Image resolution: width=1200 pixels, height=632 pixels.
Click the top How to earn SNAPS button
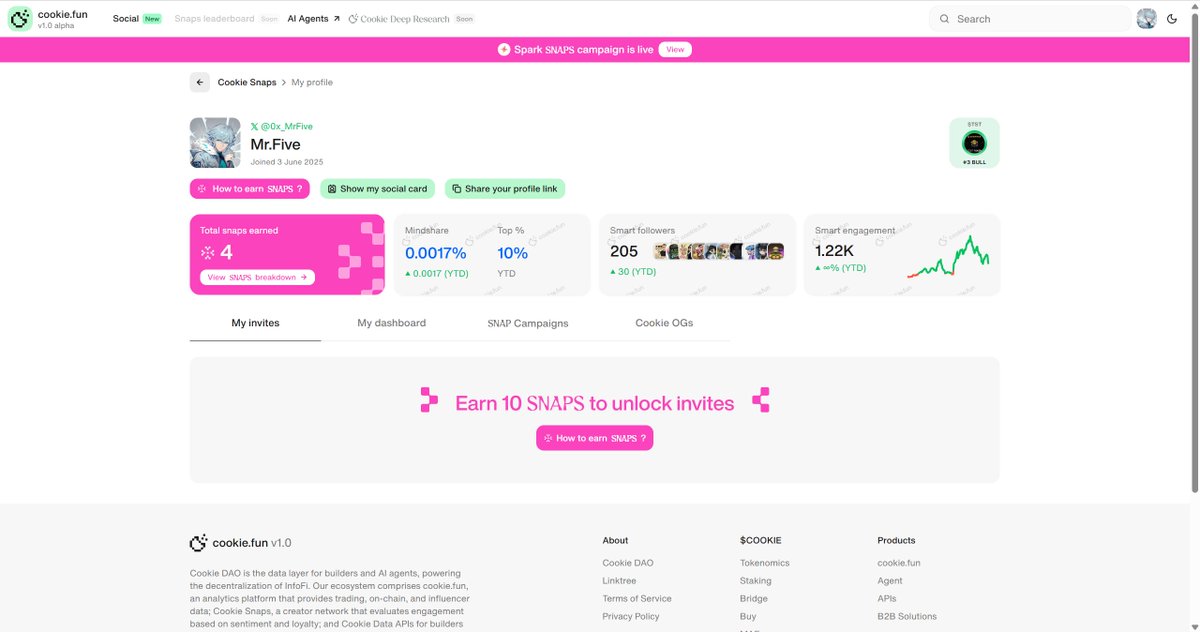(251, 188)
